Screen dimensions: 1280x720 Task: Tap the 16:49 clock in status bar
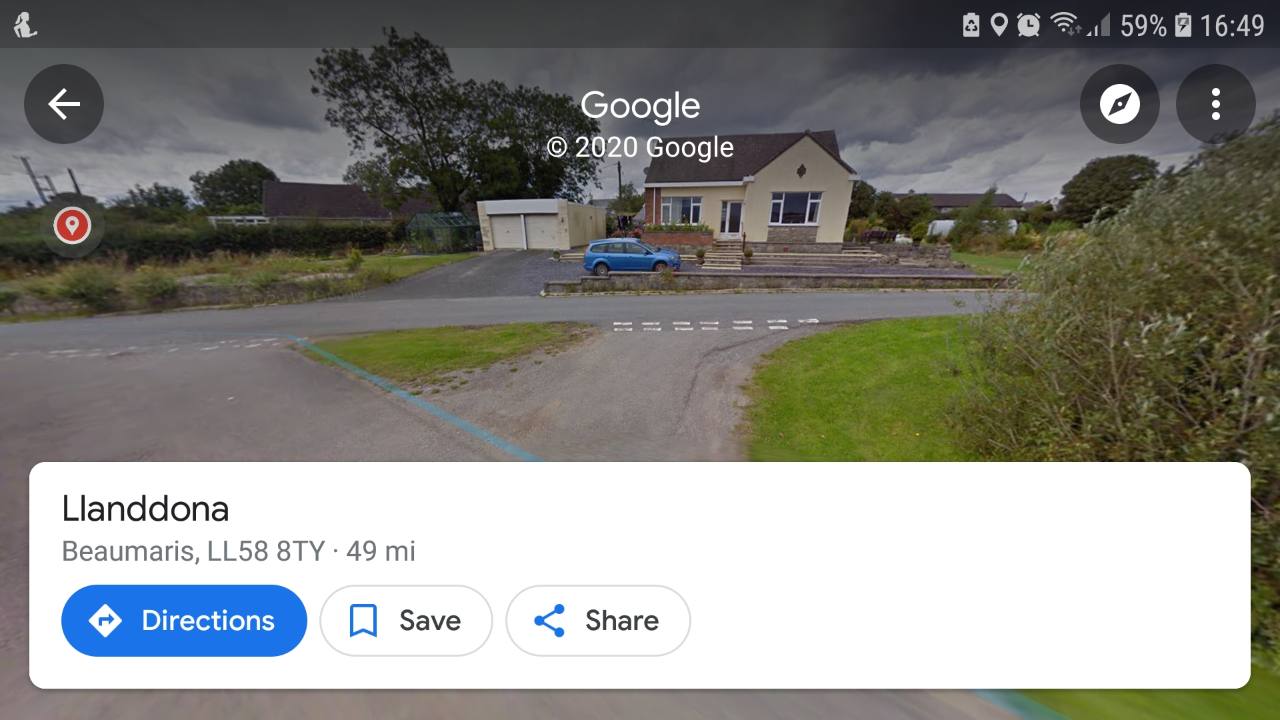click(x=1232, y=25)
